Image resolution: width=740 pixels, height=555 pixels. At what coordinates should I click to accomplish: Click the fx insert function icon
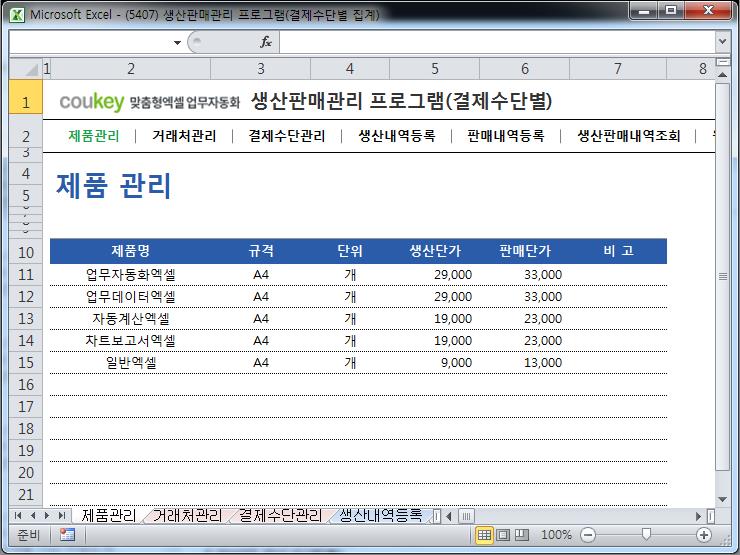tap(266, 42)
